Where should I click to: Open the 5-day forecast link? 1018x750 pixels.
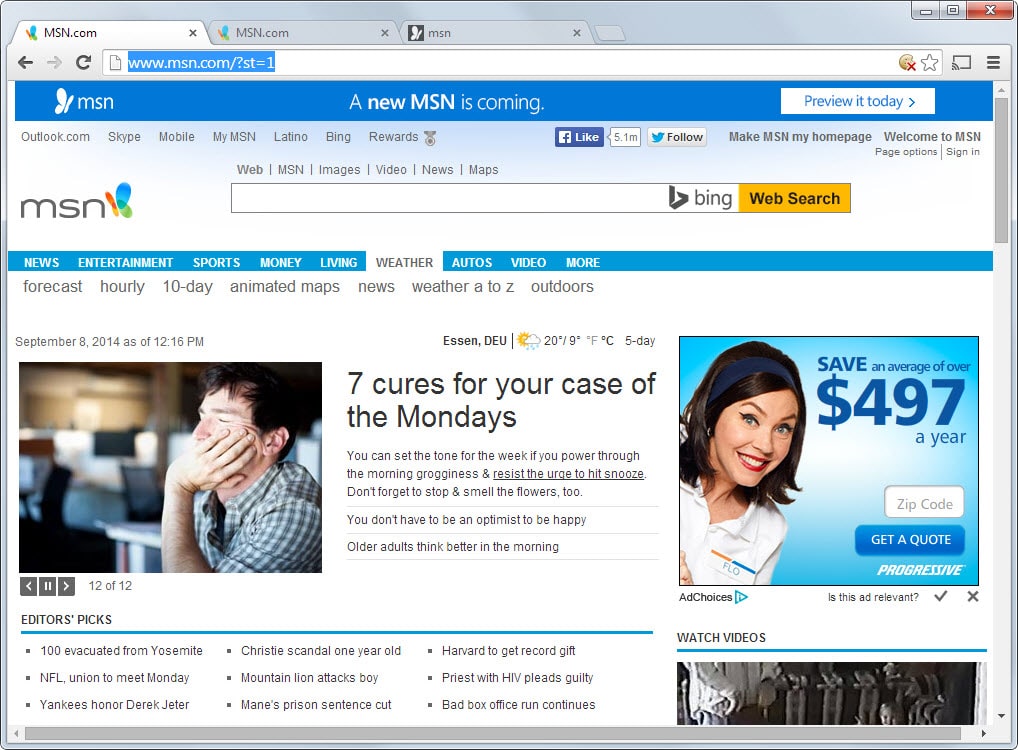coord(639,341)
